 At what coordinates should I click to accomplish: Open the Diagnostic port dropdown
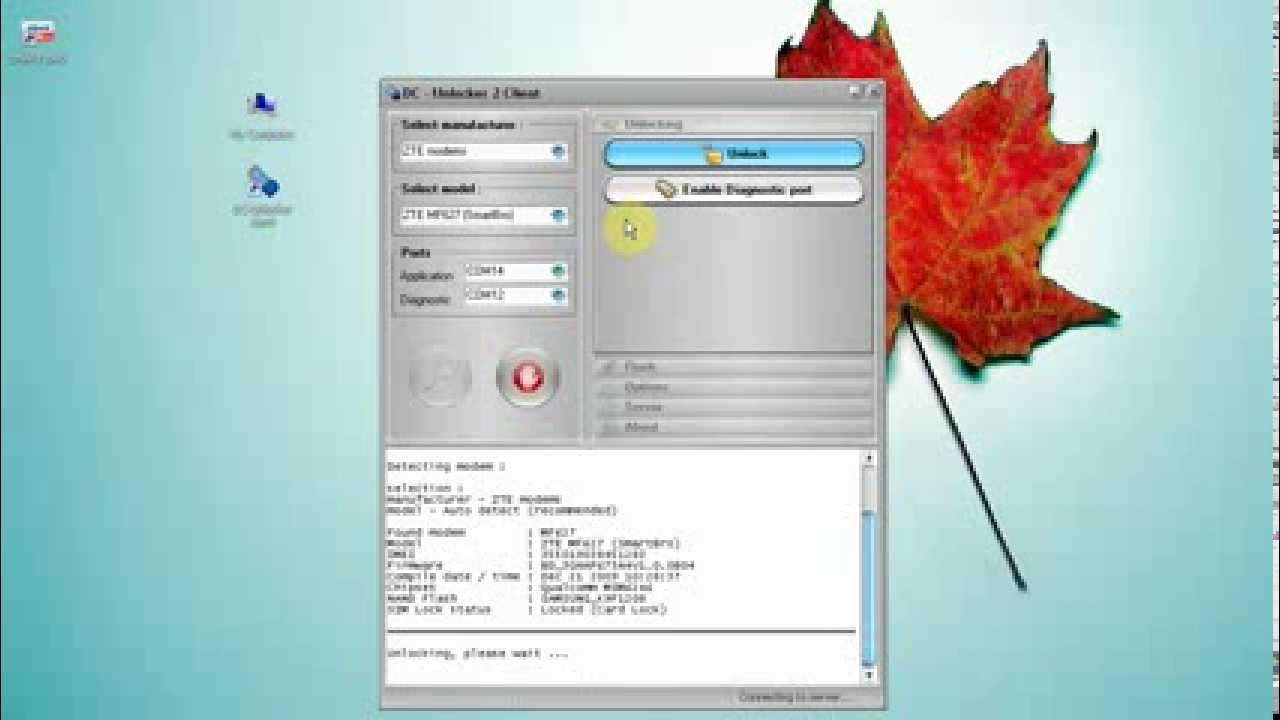tap(516, 295)
